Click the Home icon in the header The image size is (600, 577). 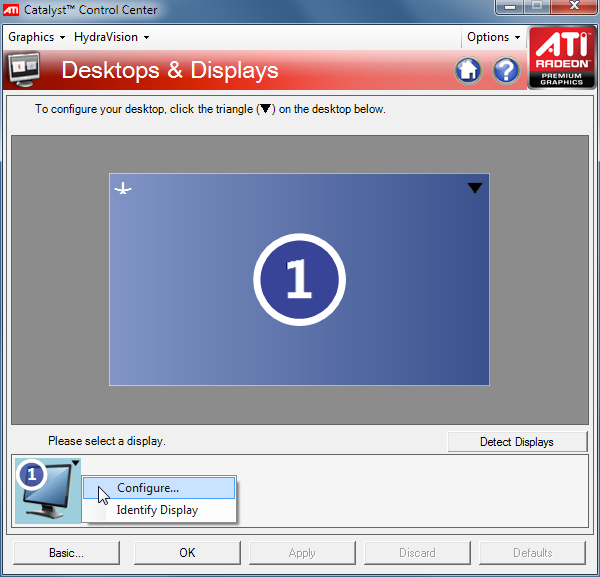point(468,70)
